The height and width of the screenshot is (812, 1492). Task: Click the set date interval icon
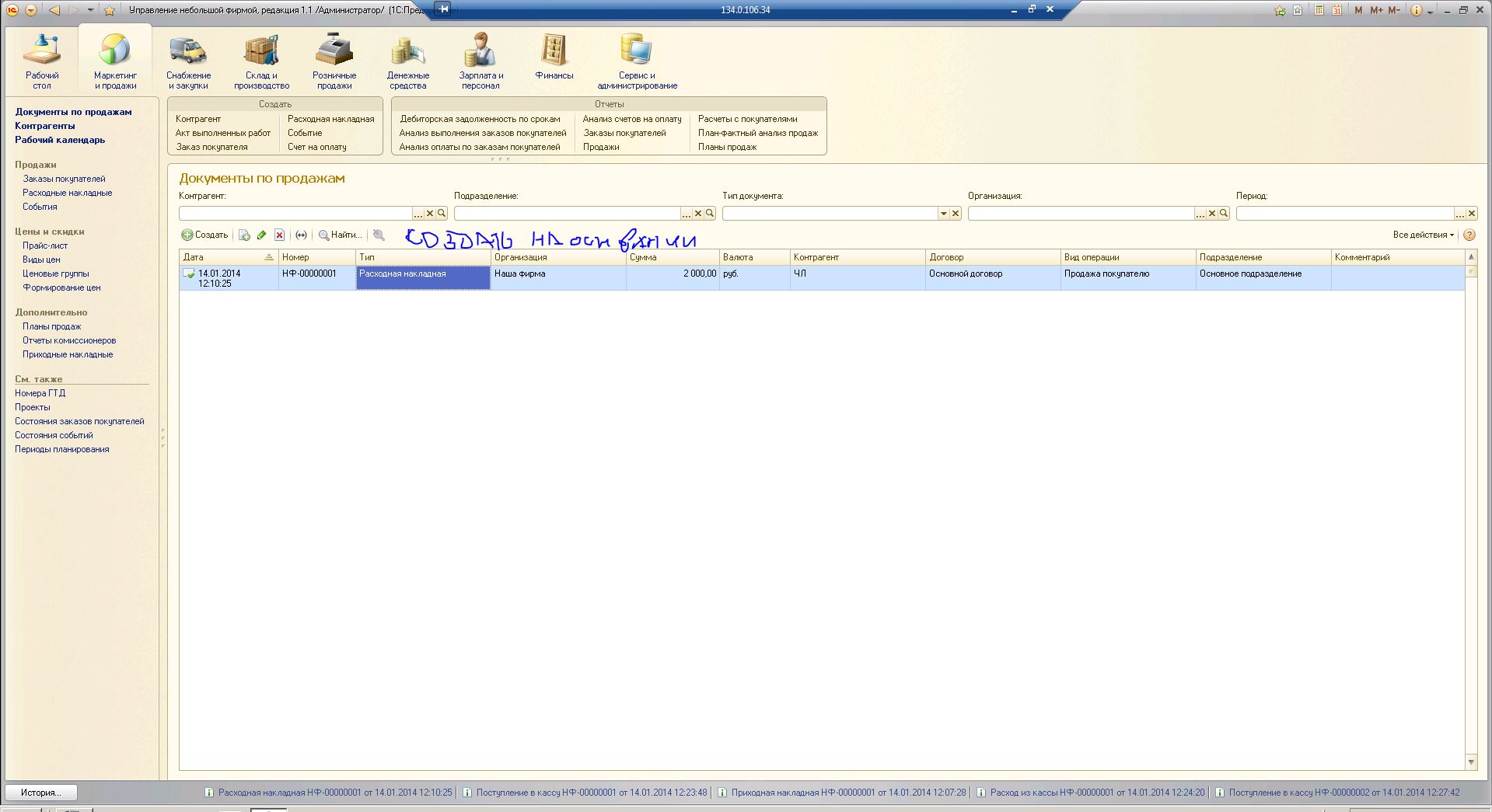click(302, 235)
